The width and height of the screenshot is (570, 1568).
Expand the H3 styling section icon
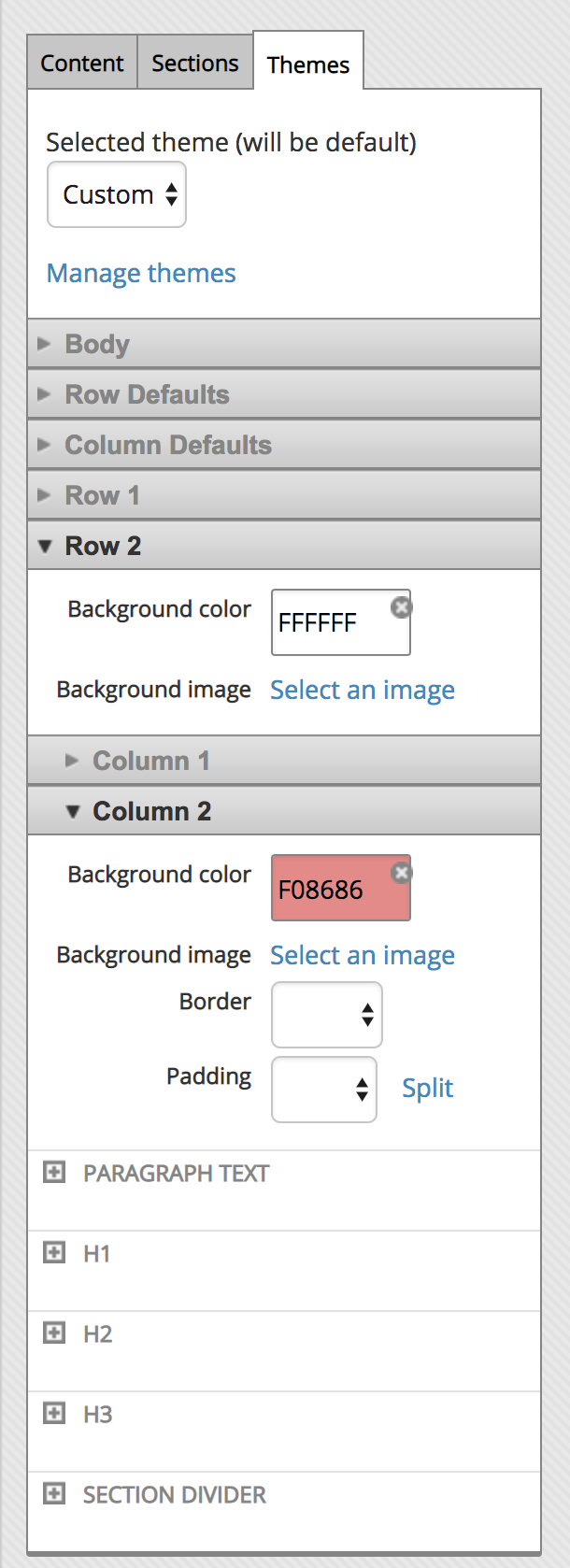pyautogui.click(x=54, y=1414)
